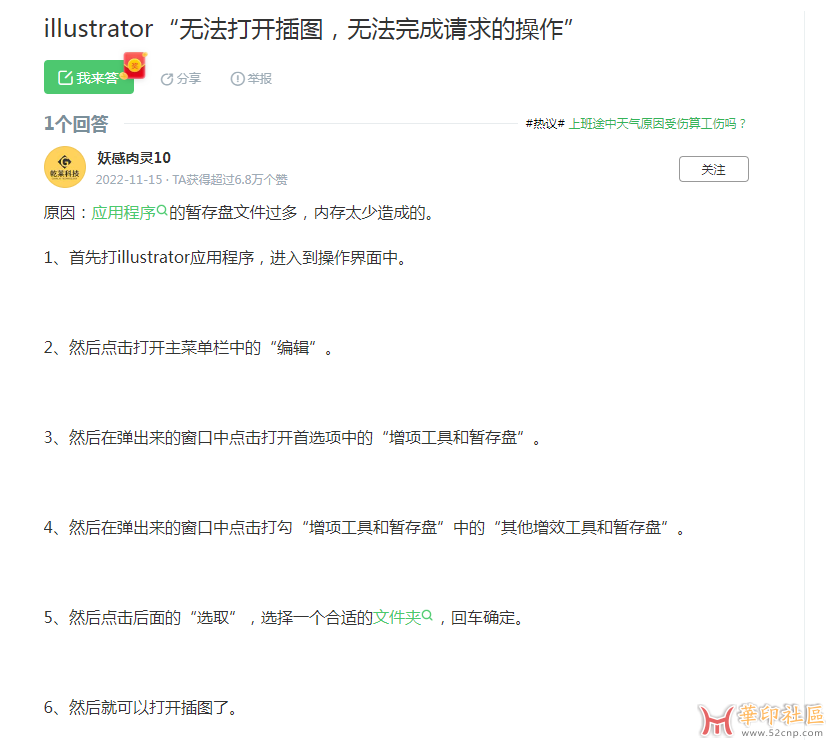Open the 上班途中天气原因受伤算工伤吗 hot topic link
Viewport: 827px width, 740px height.
(x=657, y=123)
